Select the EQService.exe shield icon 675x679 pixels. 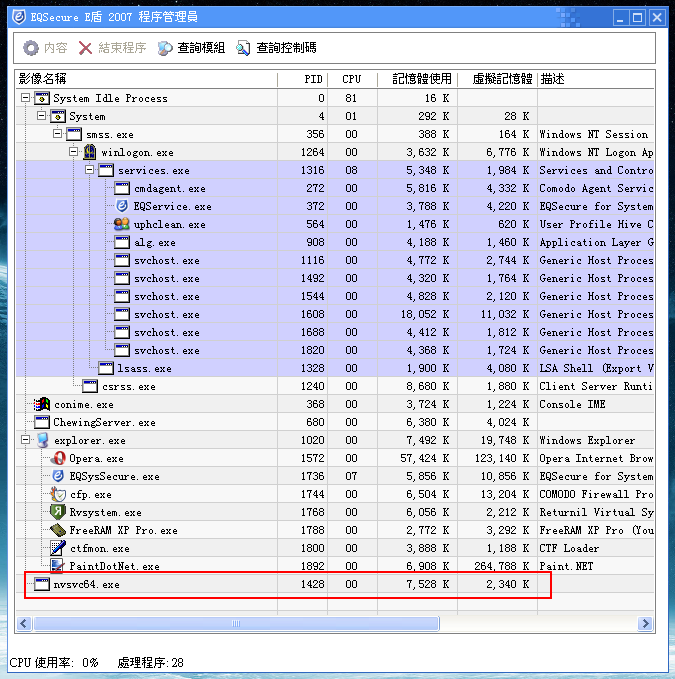(x=122, y=206)
